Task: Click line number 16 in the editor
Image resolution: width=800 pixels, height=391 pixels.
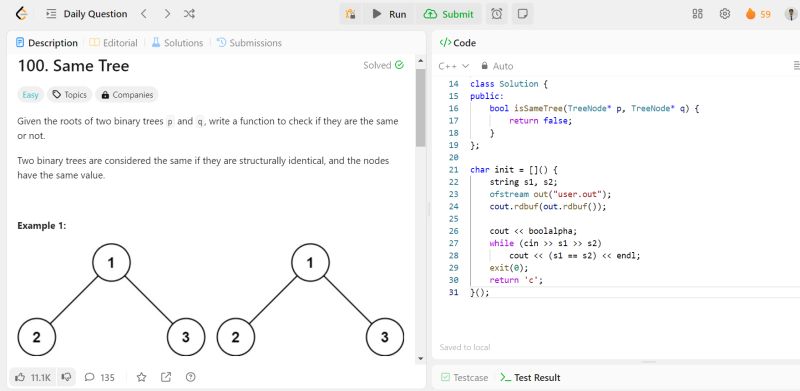Action: tap(454, 108)
